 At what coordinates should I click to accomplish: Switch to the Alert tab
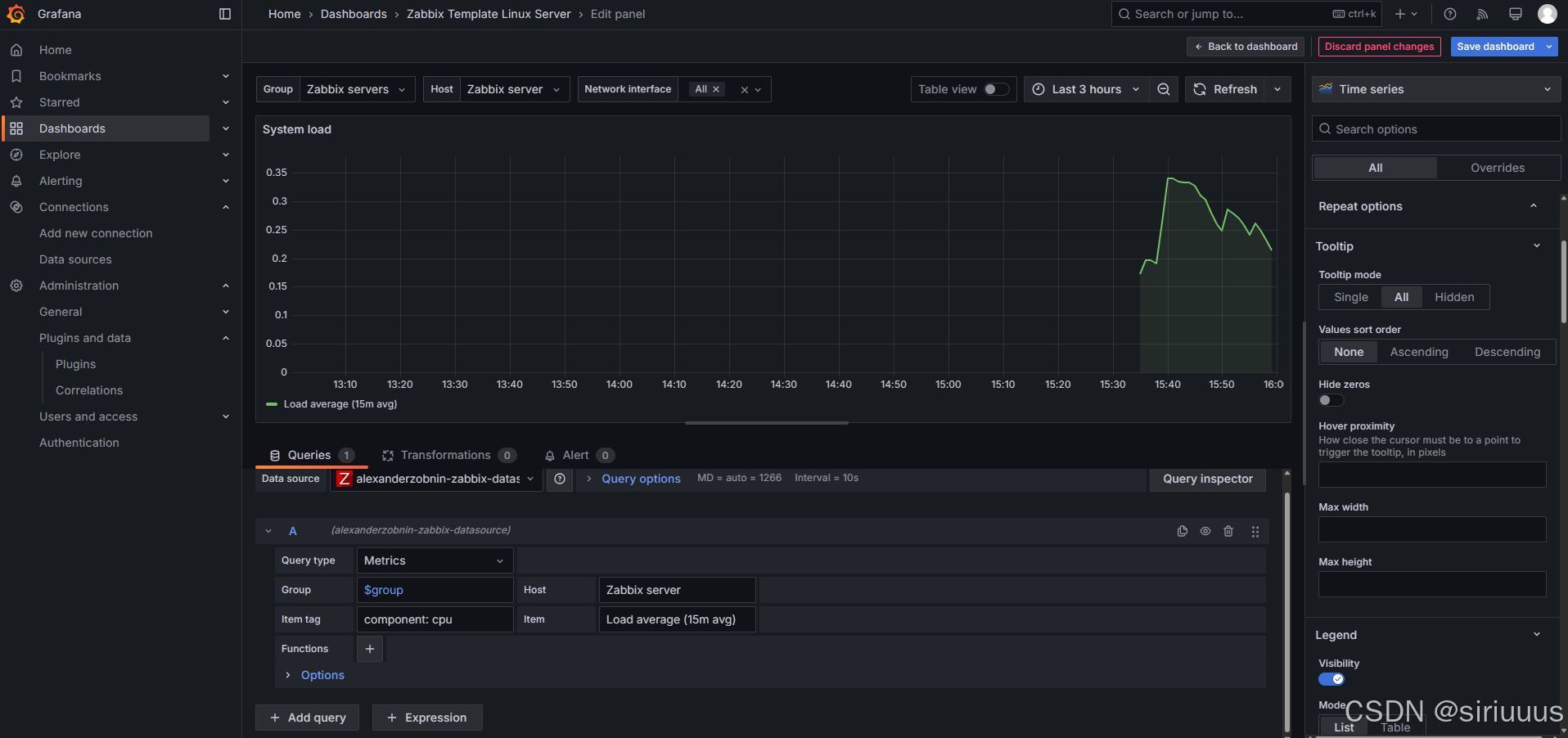(x=579, y=455)
